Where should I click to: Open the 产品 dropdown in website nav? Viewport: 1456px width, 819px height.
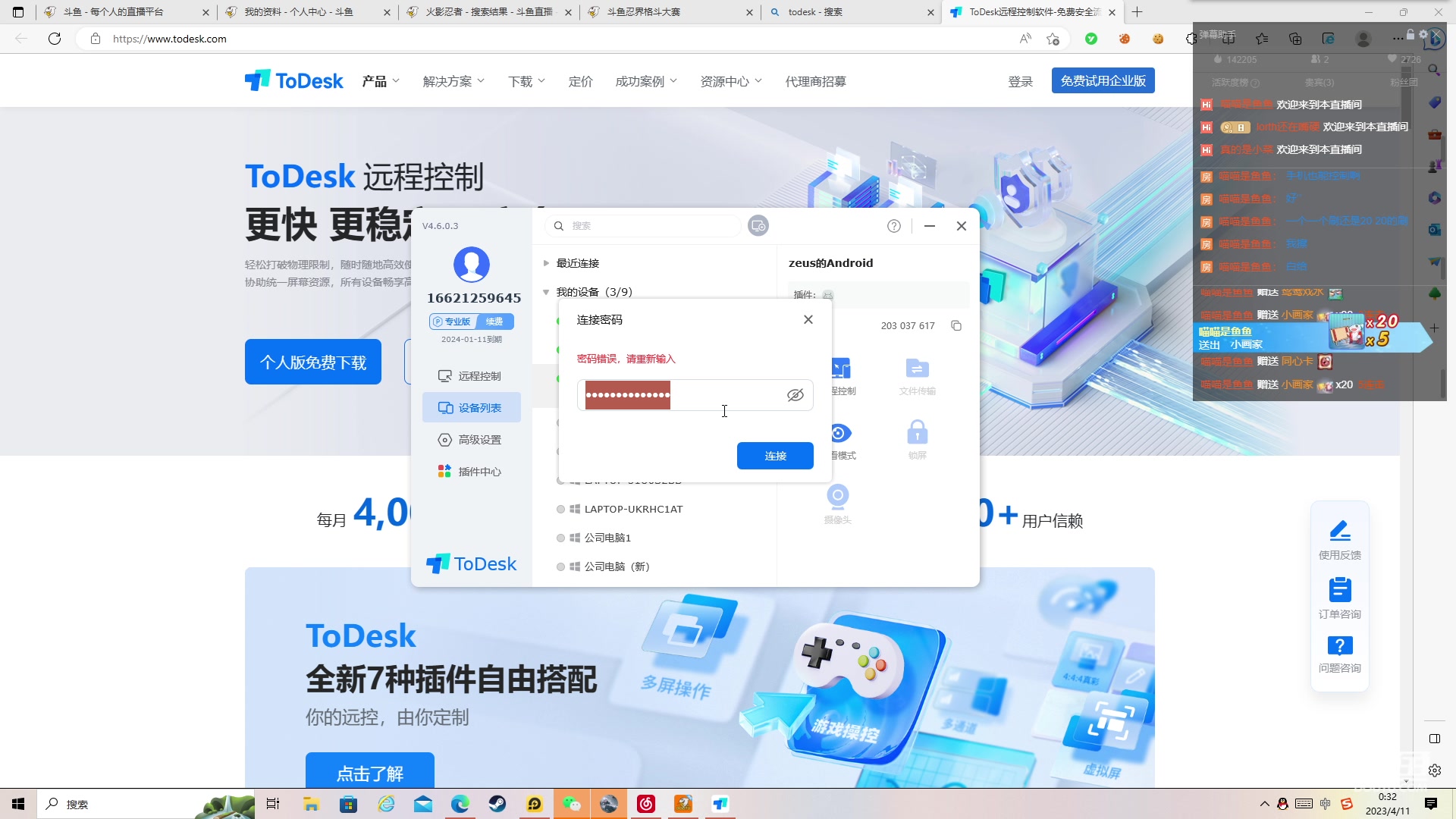click(381, 81)
